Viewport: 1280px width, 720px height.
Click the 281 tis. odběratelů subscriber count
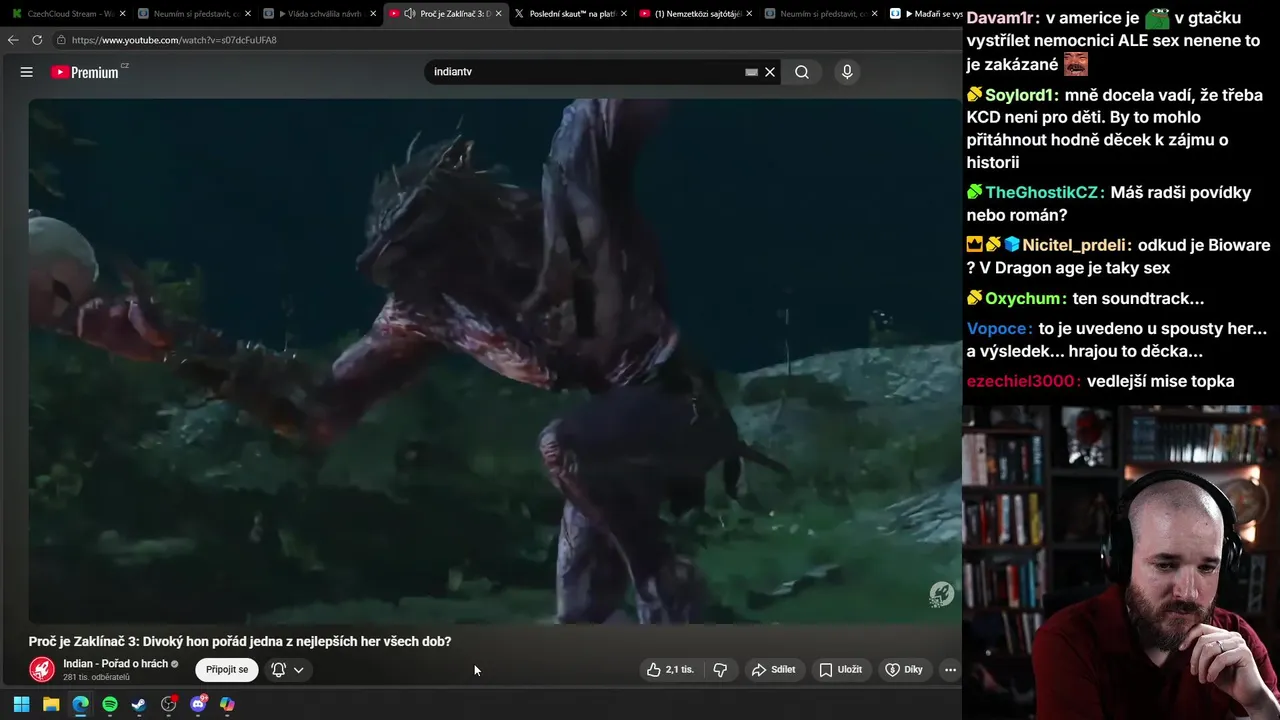click(x=96, y=678)
